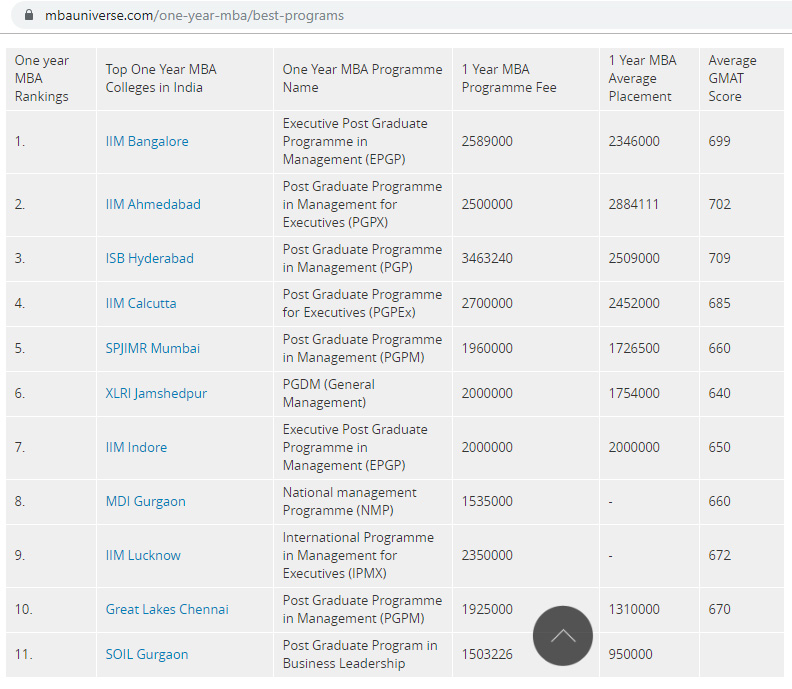
Task: Click the 1 Year MBA Average Placement header
Action: [x=642, y=78]
